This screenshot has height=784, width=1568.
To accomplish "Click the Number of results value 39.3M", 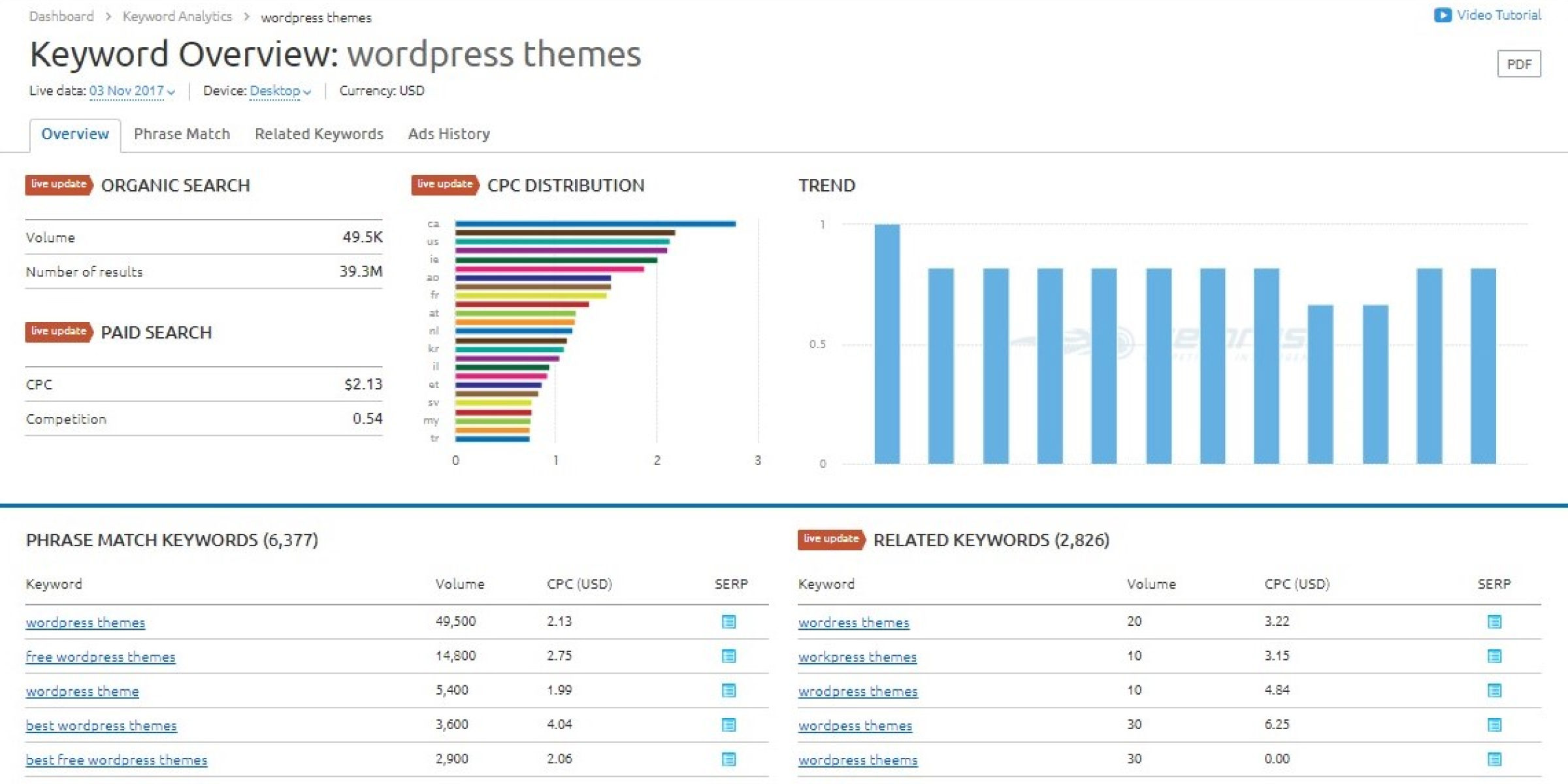I will [x=361, y=271].
